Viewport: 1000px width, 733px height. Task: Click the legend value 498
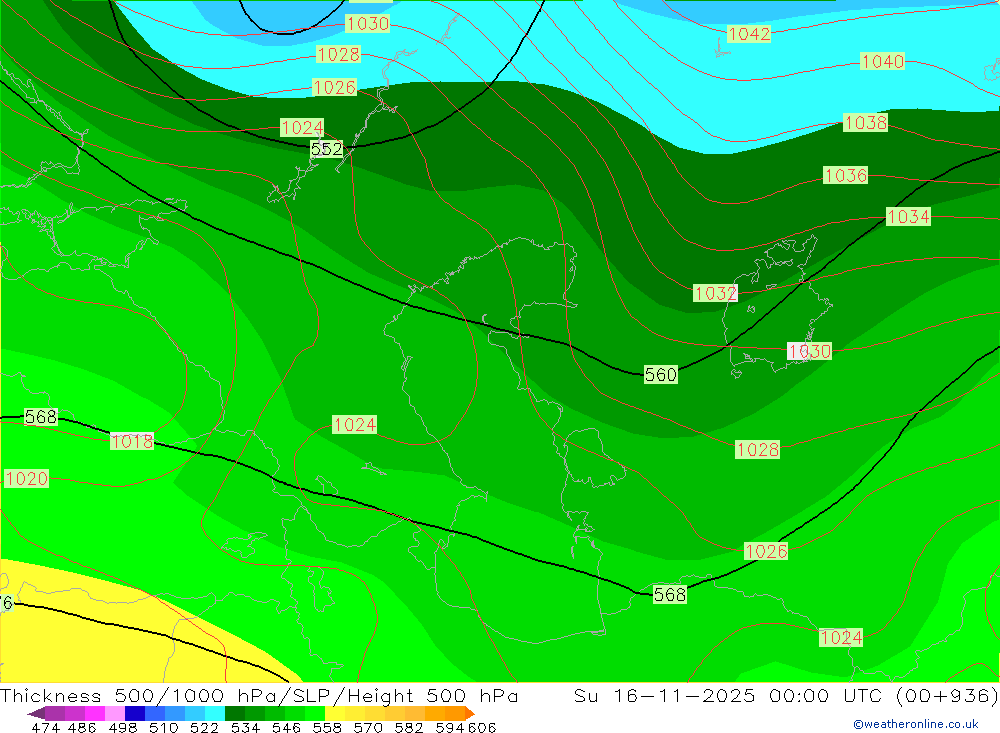click(122, 728)
